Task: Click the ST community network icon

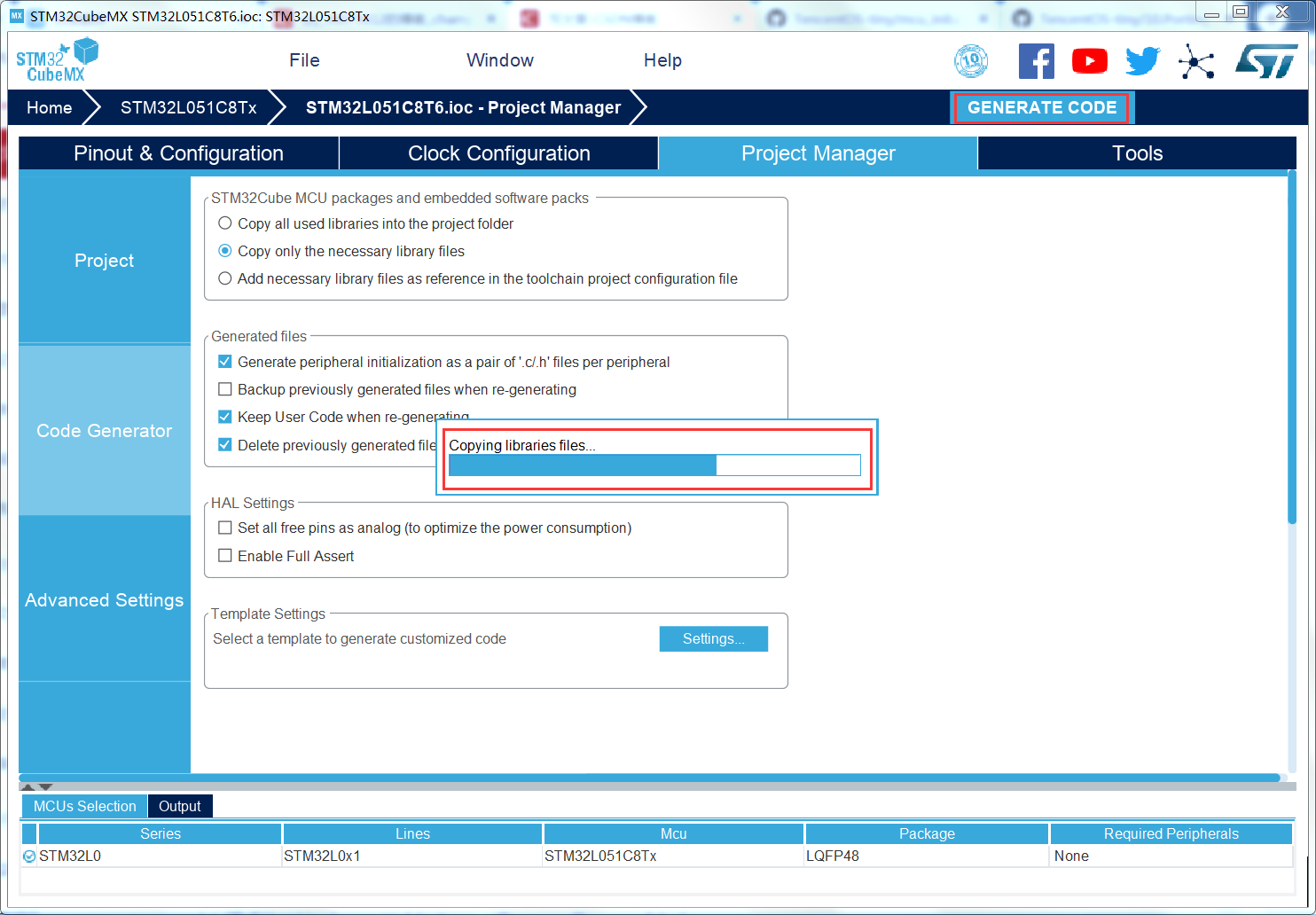Action: click(1196, 61)
